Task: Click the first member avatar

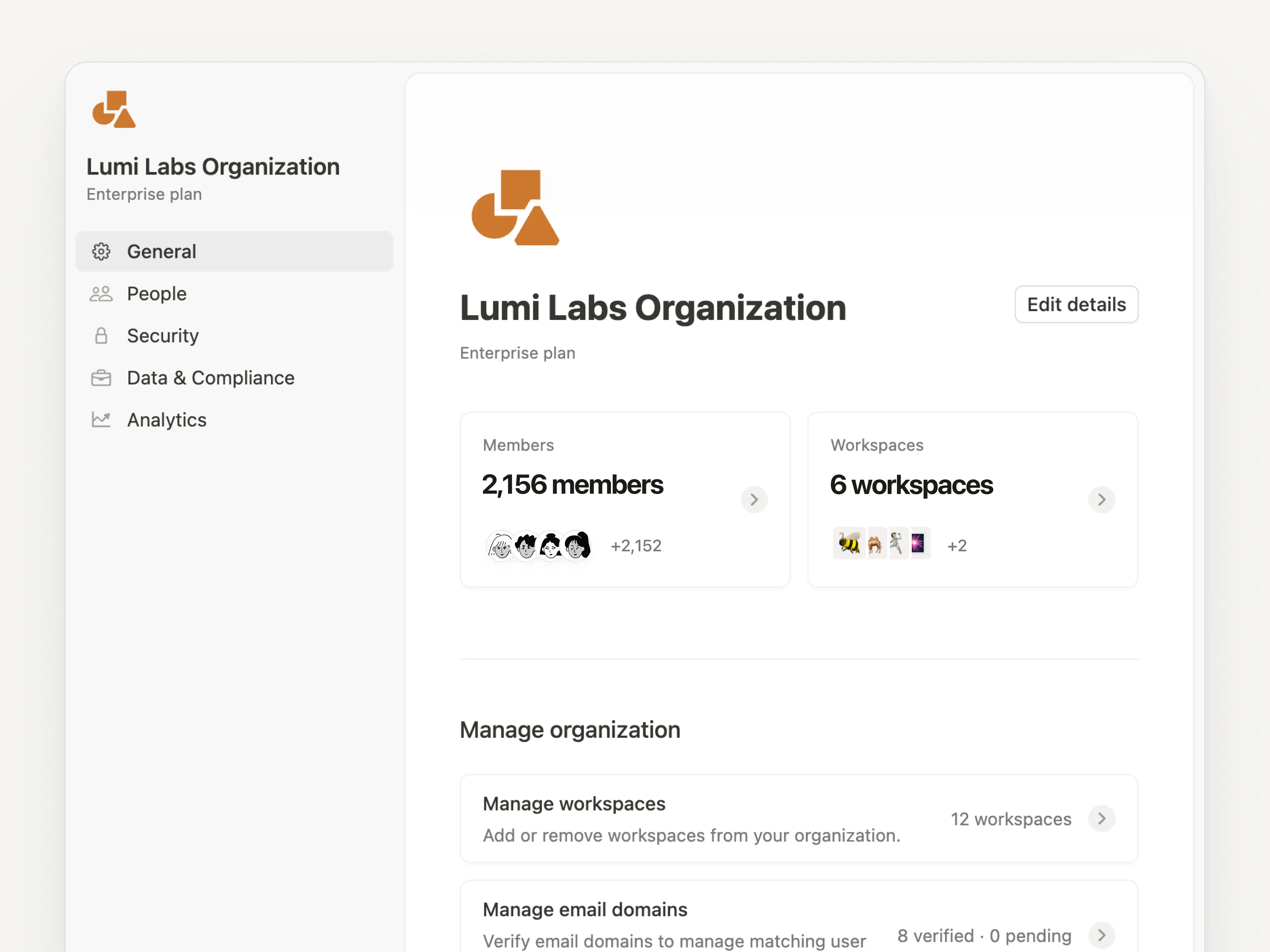Action: click(501, 546)
